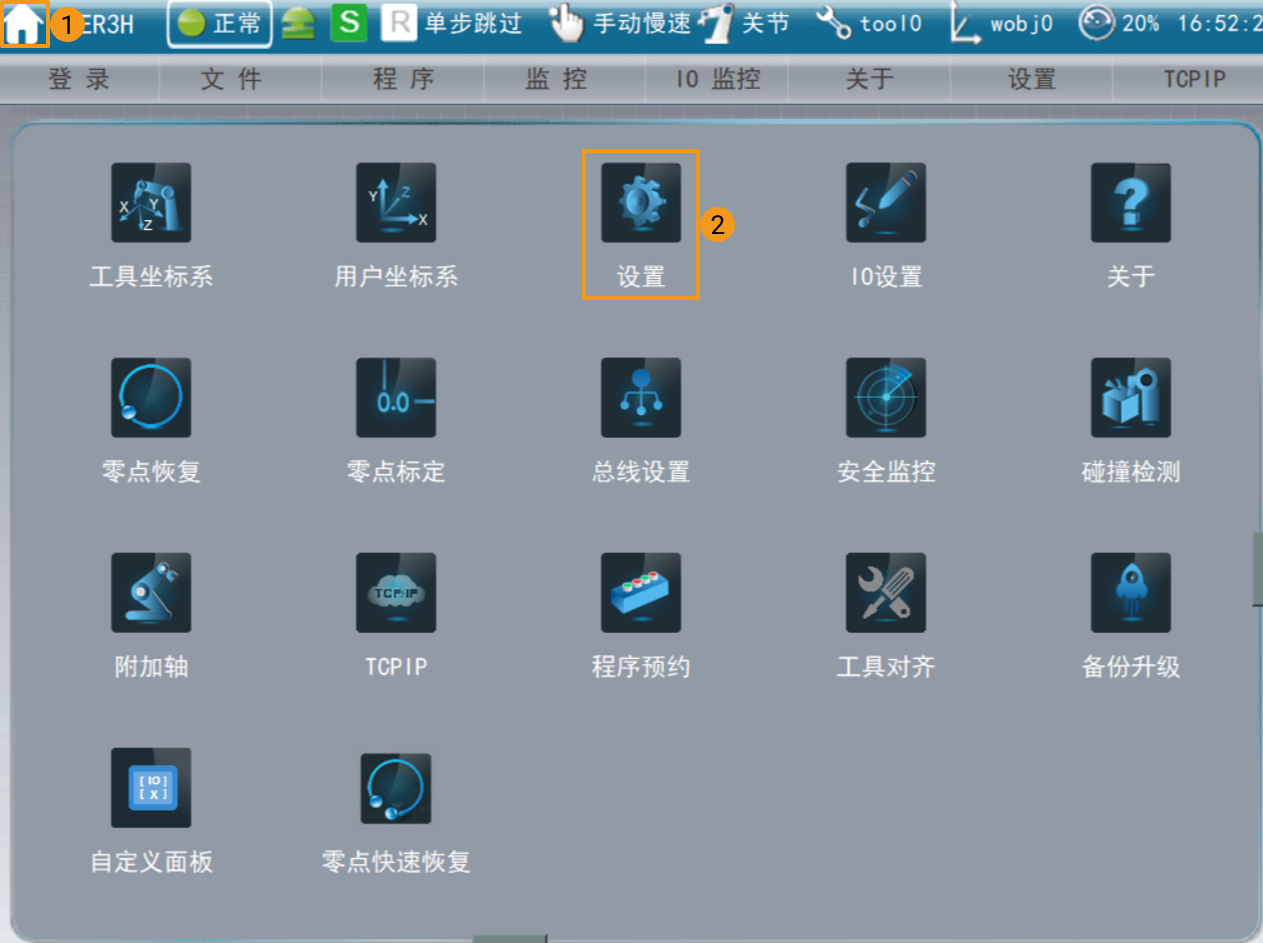Click the green servo icon beside 正常
Viewport: 1263px width, 943px height.
click(x=298, y=24)
